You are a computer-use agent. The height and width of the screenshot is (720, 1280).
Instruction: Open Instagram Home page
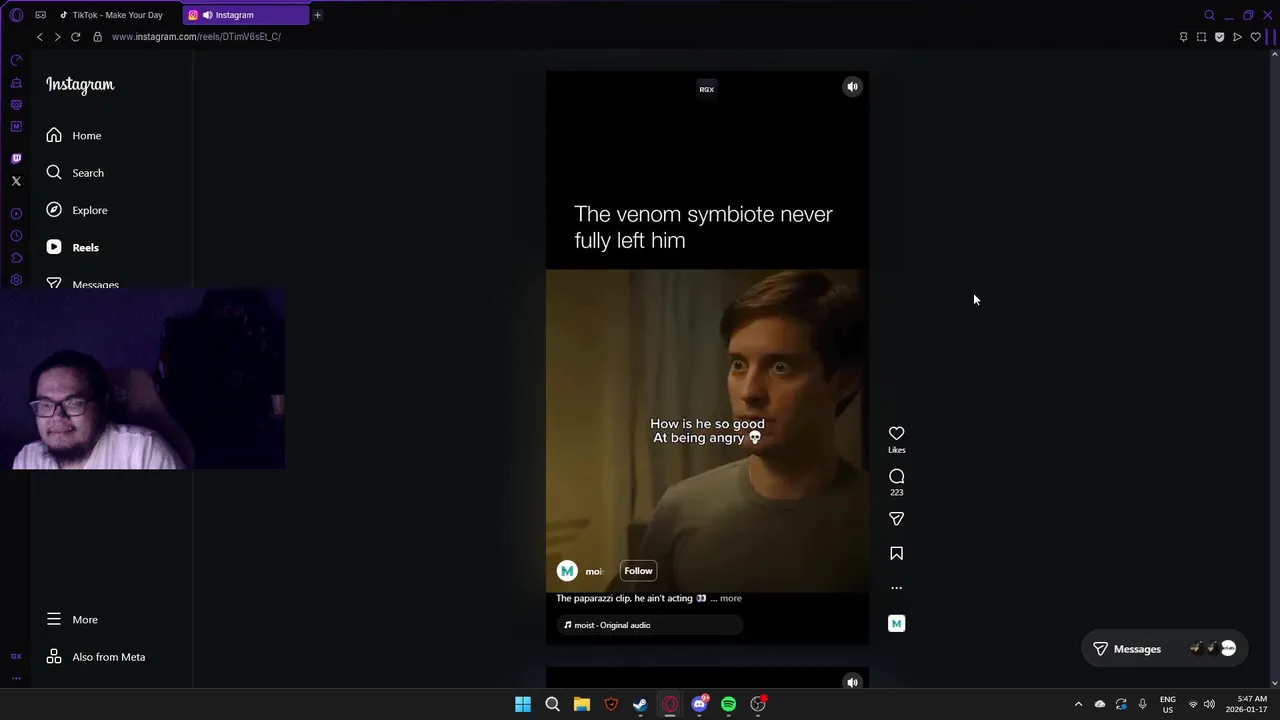(74, 135)
